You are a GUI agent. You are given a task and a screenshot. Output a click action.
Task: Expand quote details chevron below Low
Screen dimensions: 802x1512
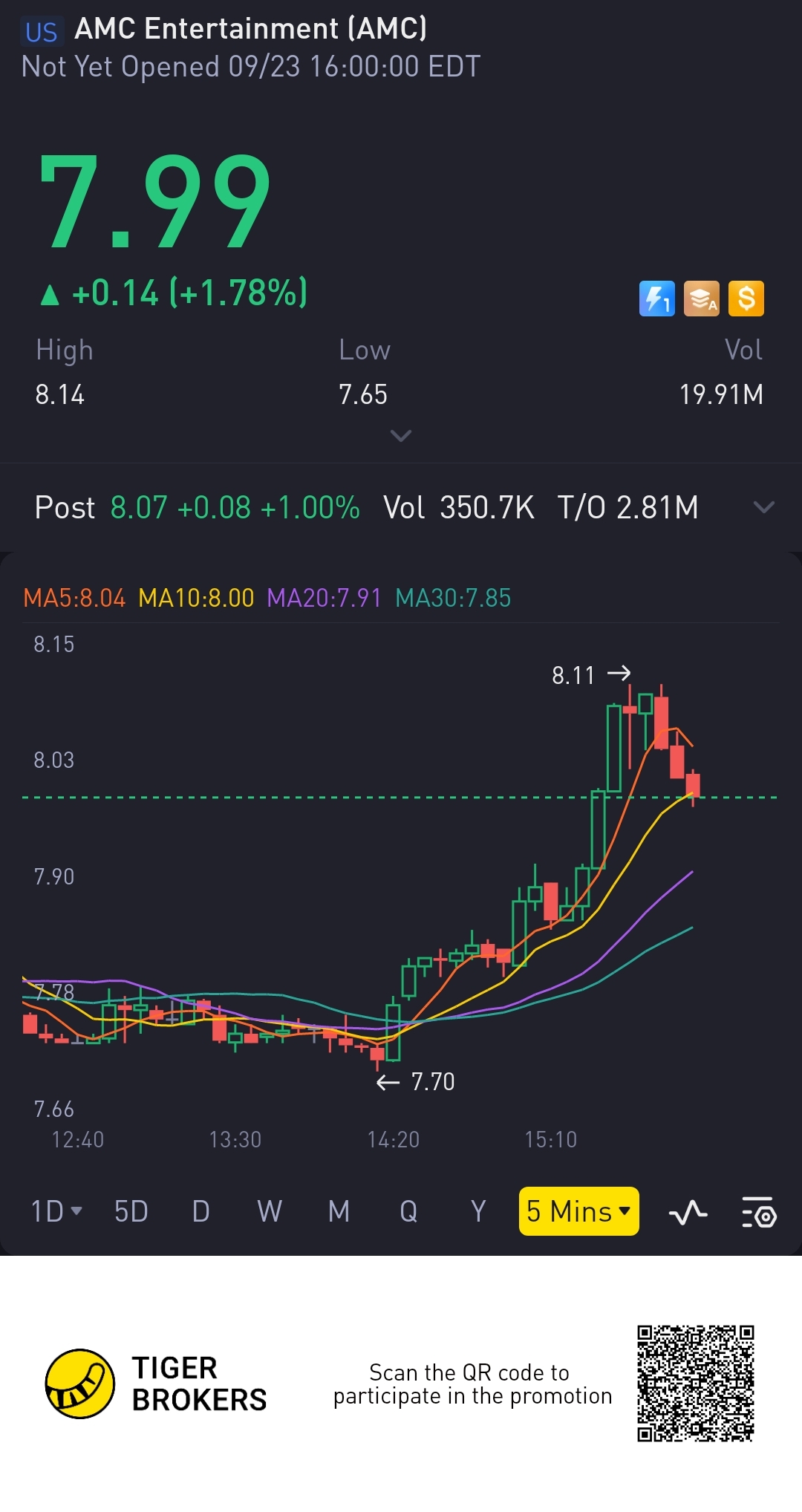(x=401, y=436)
